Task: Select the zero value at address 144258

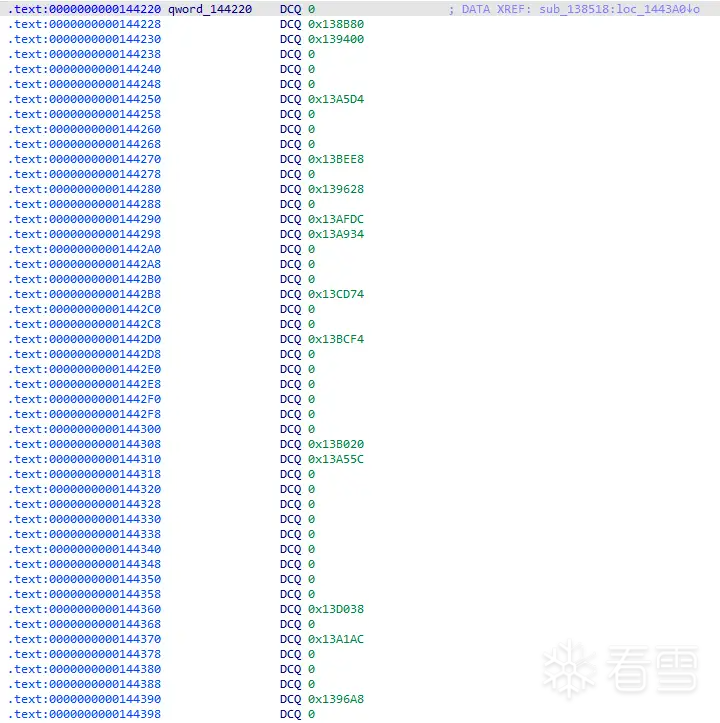Action: click(312, 114)
